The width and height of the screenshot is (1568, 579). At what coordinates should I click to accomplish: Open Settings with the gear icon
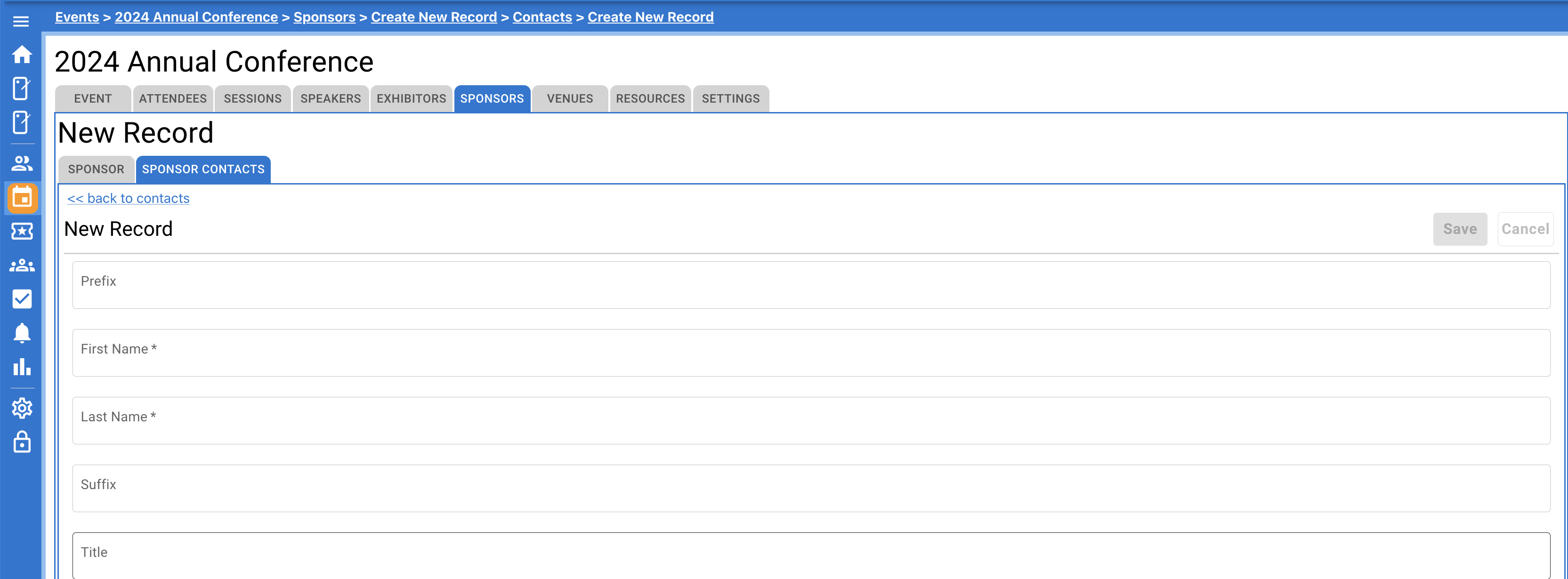22,408
